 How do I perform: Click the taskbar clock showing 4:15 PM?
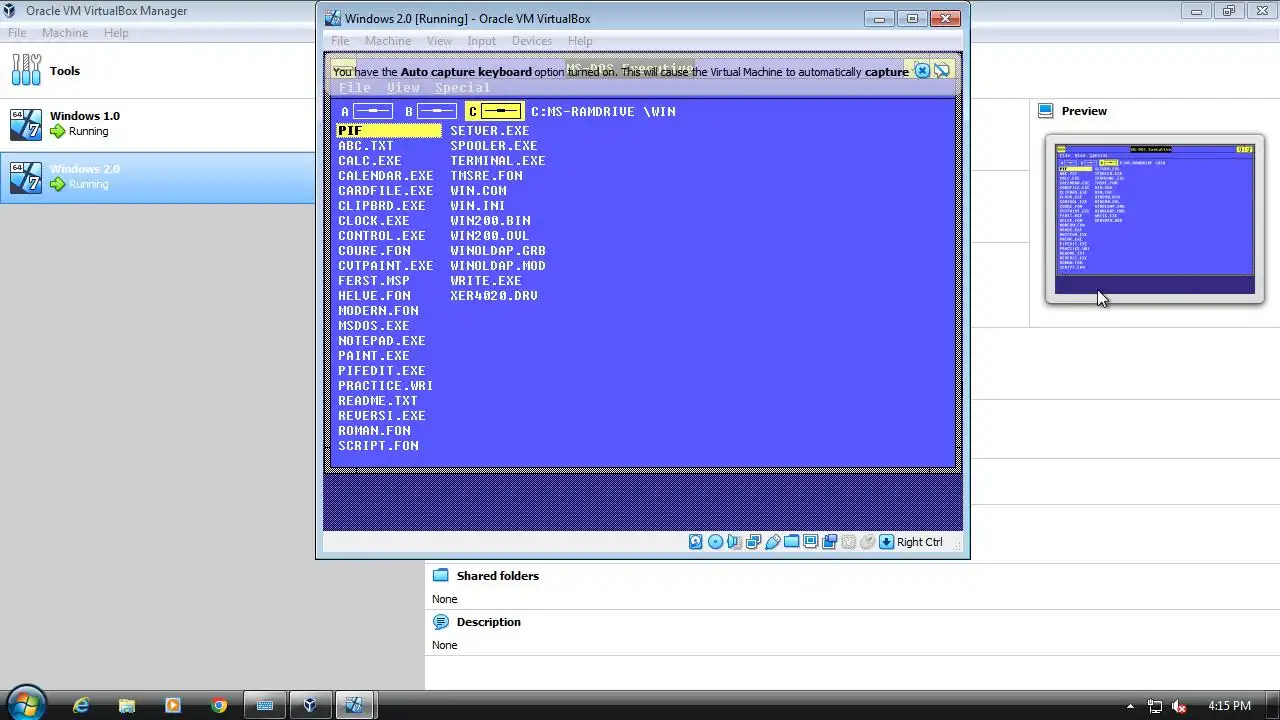pyautogui.click(x=1229, y=706)
